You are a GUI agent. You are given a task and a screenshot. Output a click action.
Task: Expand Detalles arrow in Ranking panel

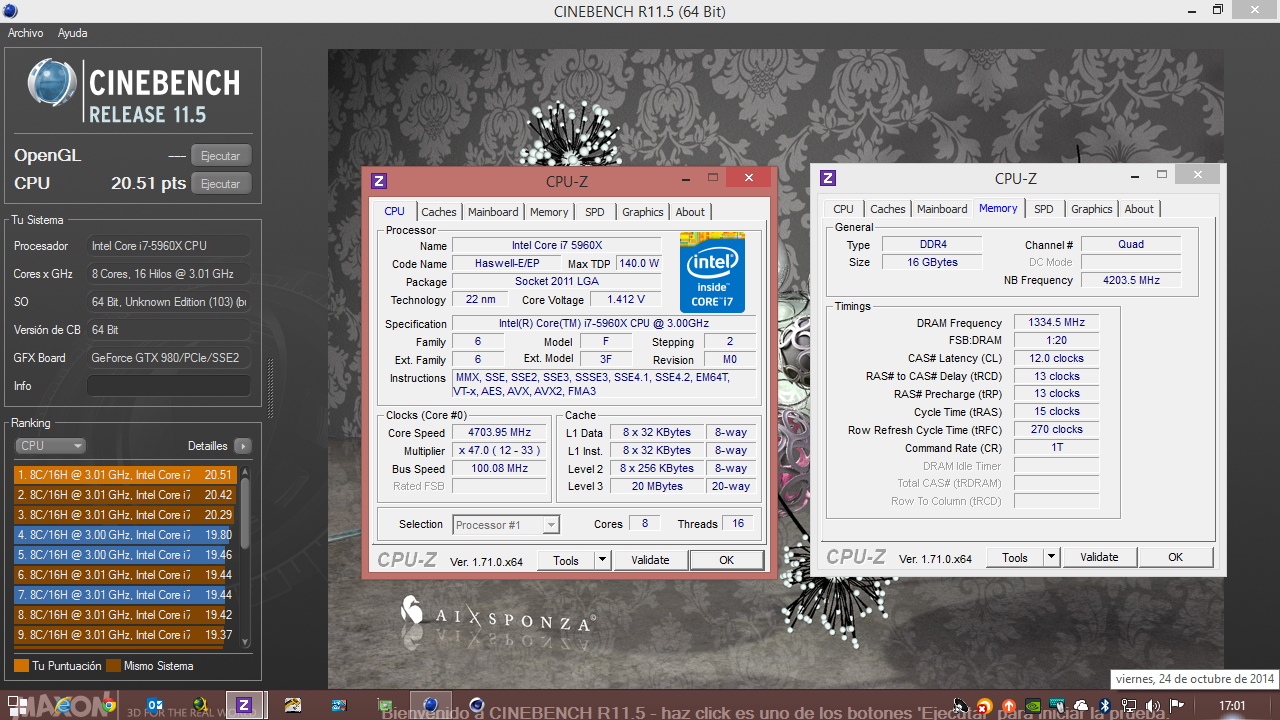click(243, 446)
